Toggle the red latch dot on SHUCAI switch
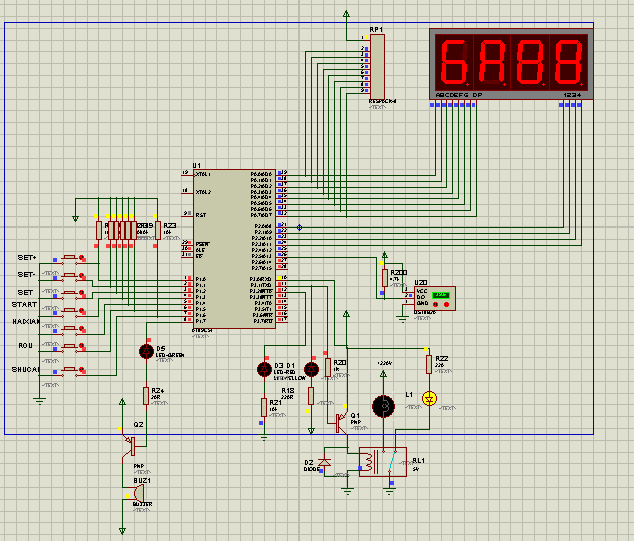Image resolution: width=634 pixels, height=541 pixels. [82, 369]
